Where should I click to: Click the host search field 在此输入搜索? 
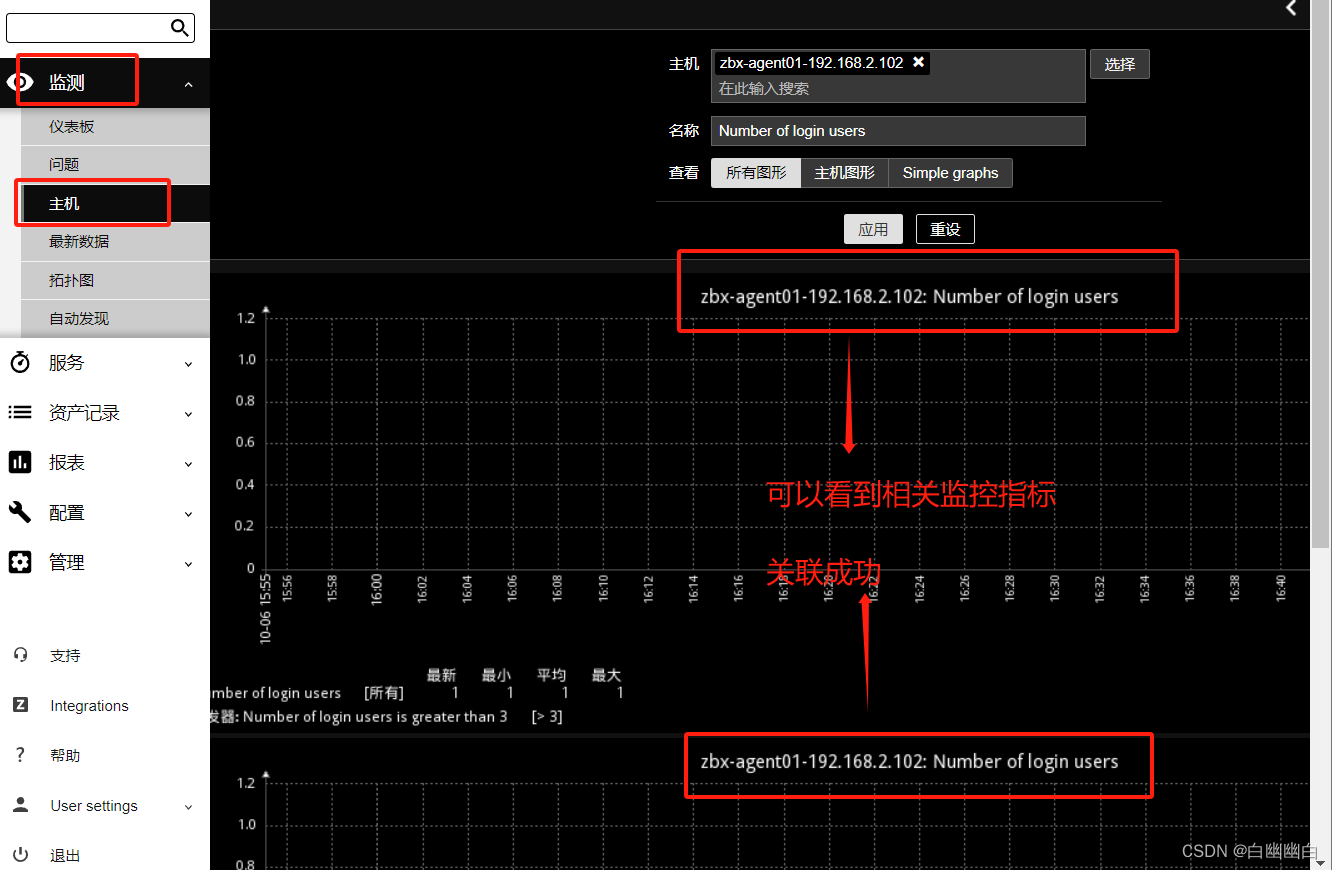click(898, 89)
